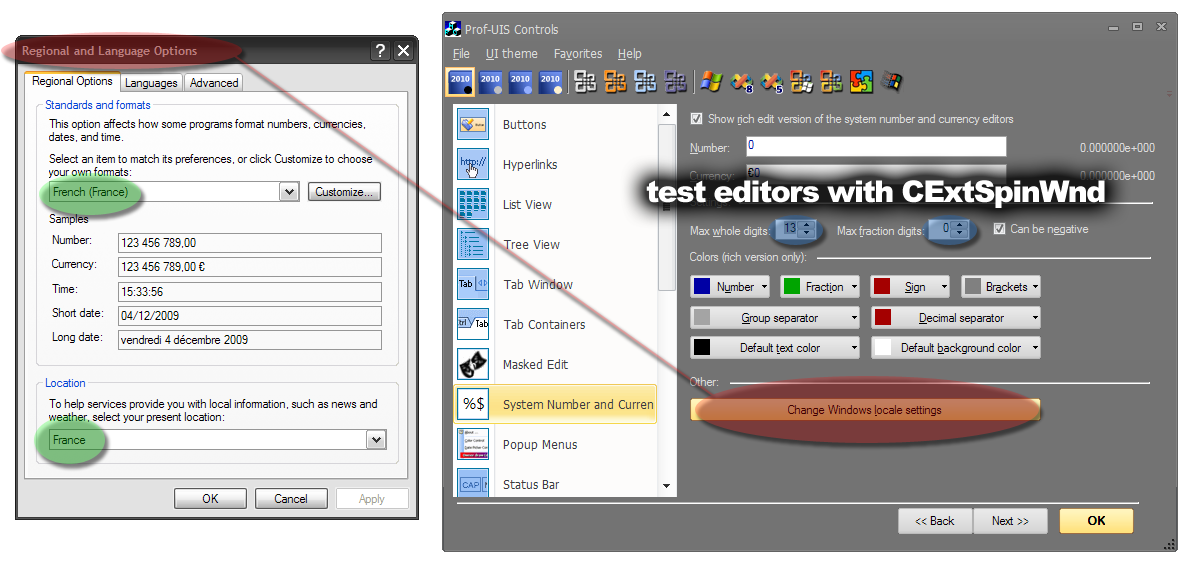The image size is (1194, 566).
Task: Open the Fraction color dropdown
Action: [x=820, y=286]
